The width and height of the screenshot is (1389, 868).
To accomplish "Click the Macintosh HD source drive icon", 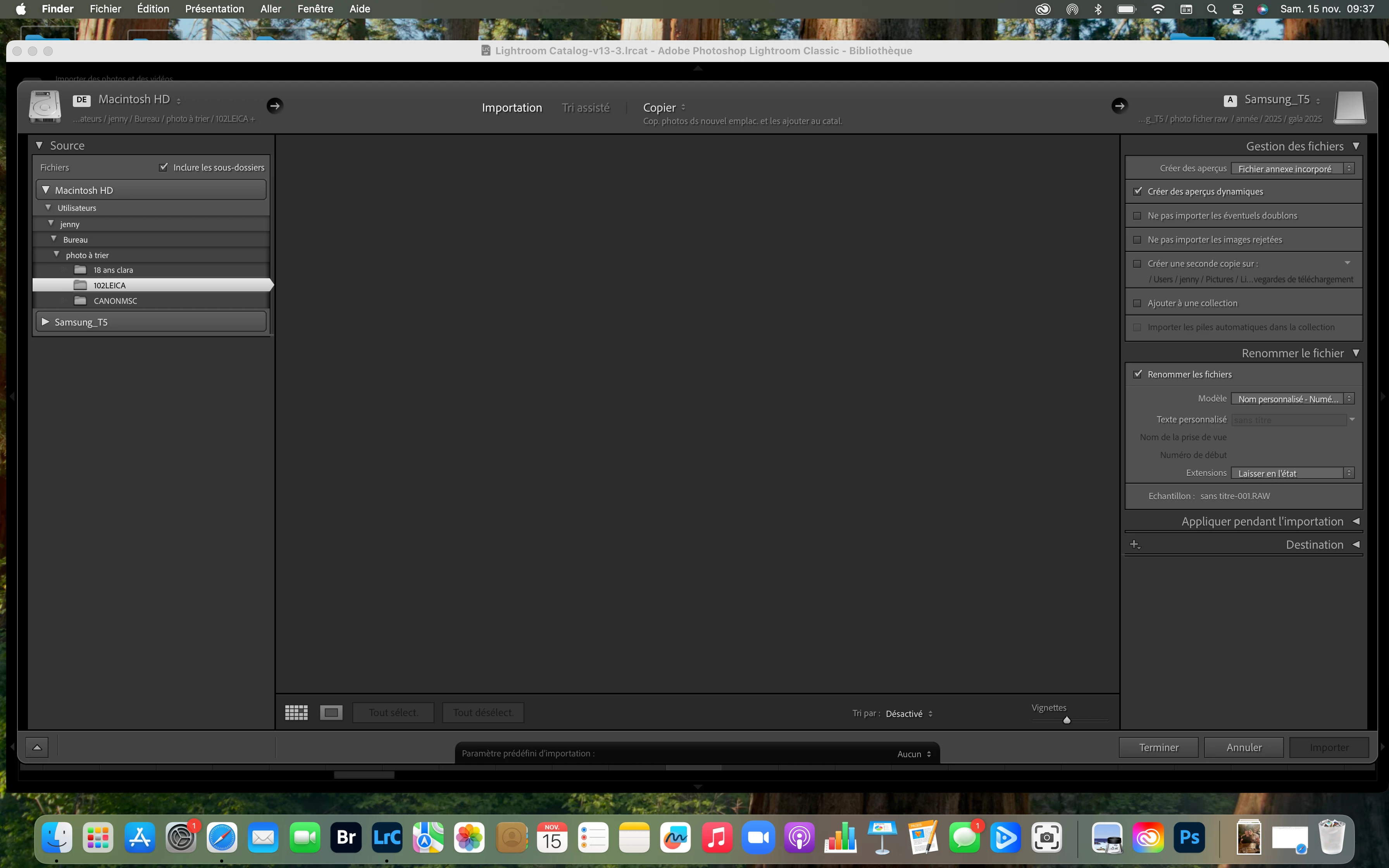I will [45, 107].
